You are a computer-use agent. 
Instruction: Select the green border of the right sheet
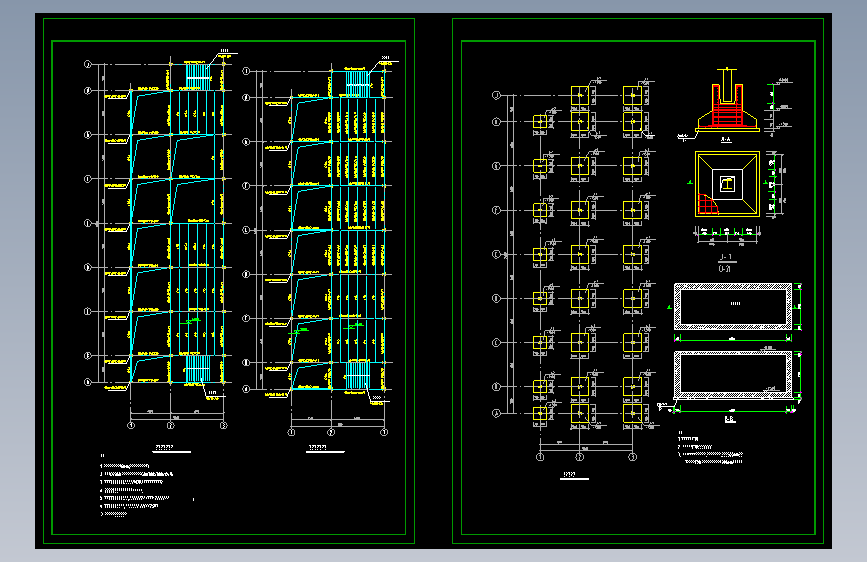[638, 281]
